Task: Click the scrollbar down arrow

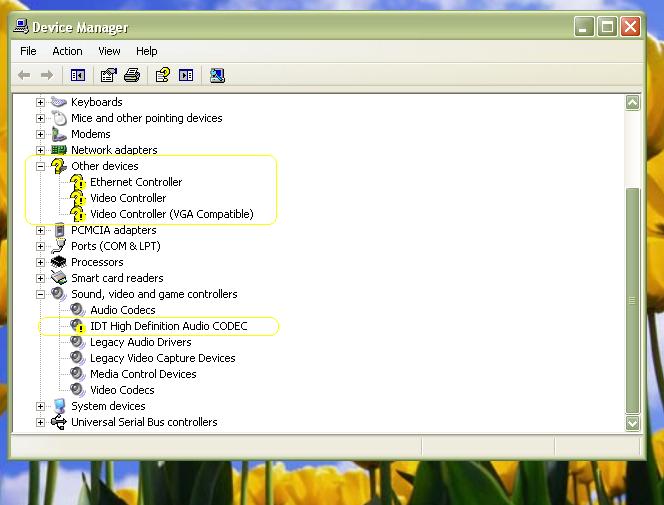Action: tap(633, 423)
